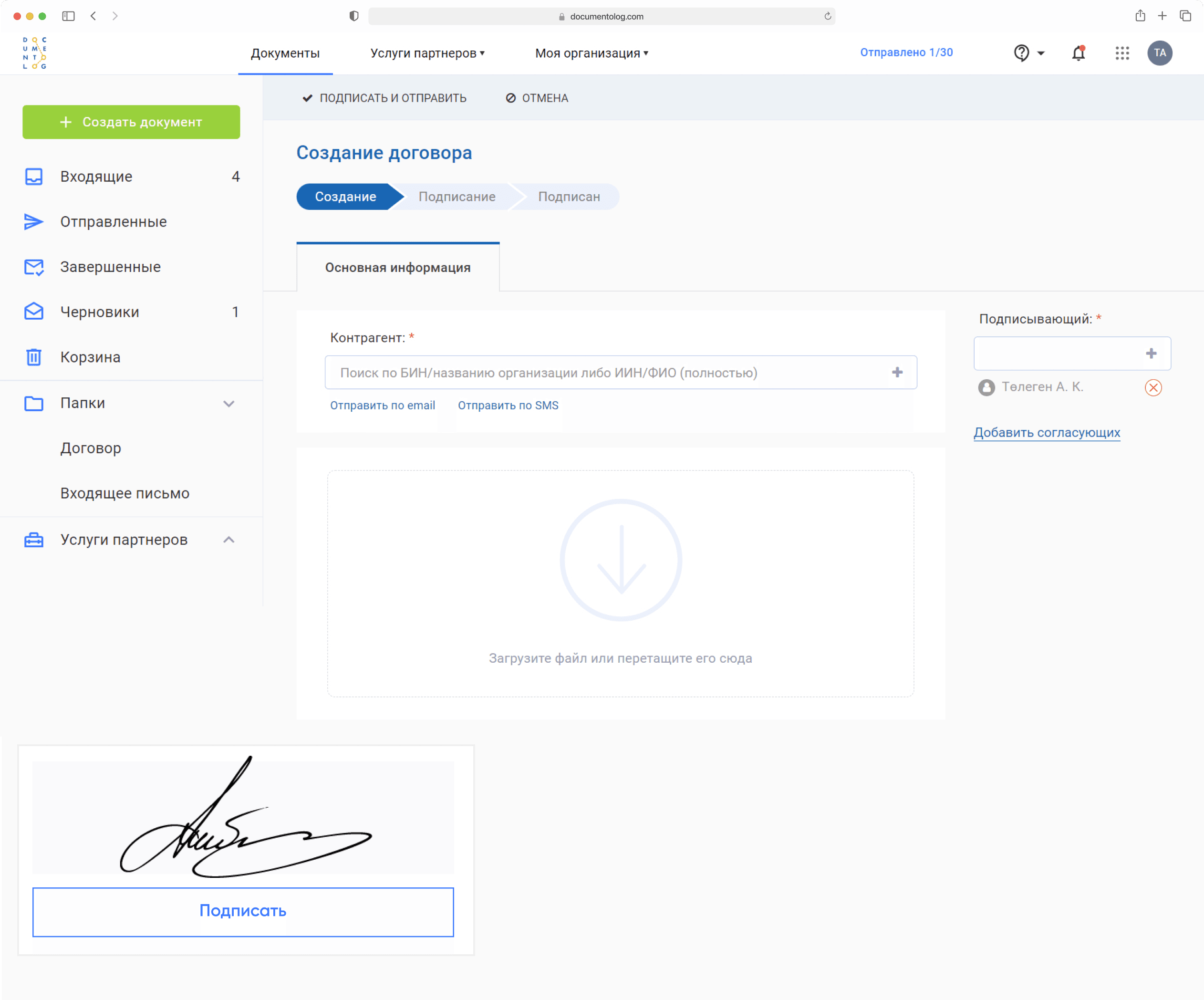This screenshot has height=1000, width=1204.
Task: Click the plus icon in Контрагент field
Action: (x=897, y=372)
